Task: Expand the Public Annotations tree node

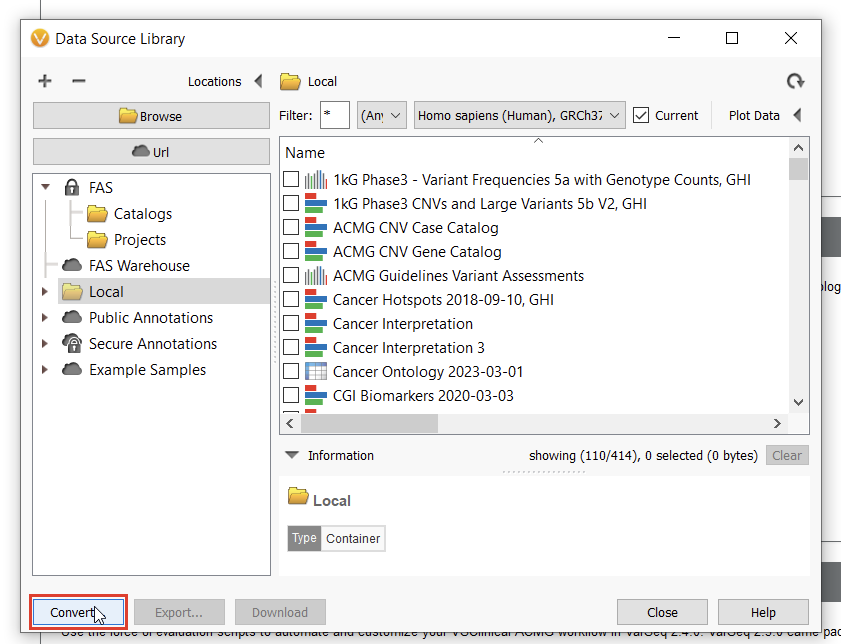Action: [x=44, y=317]
